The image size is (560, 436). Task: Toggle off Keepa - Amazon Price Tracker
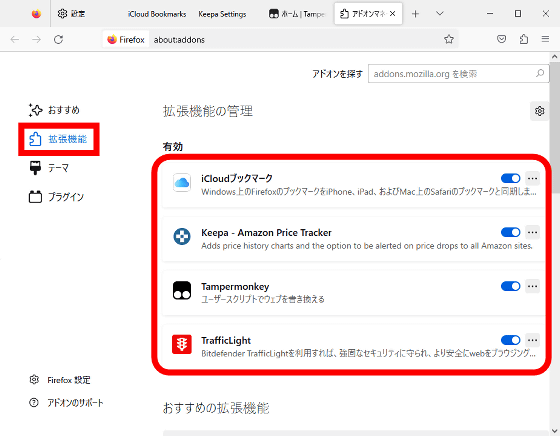pos(510,232)
